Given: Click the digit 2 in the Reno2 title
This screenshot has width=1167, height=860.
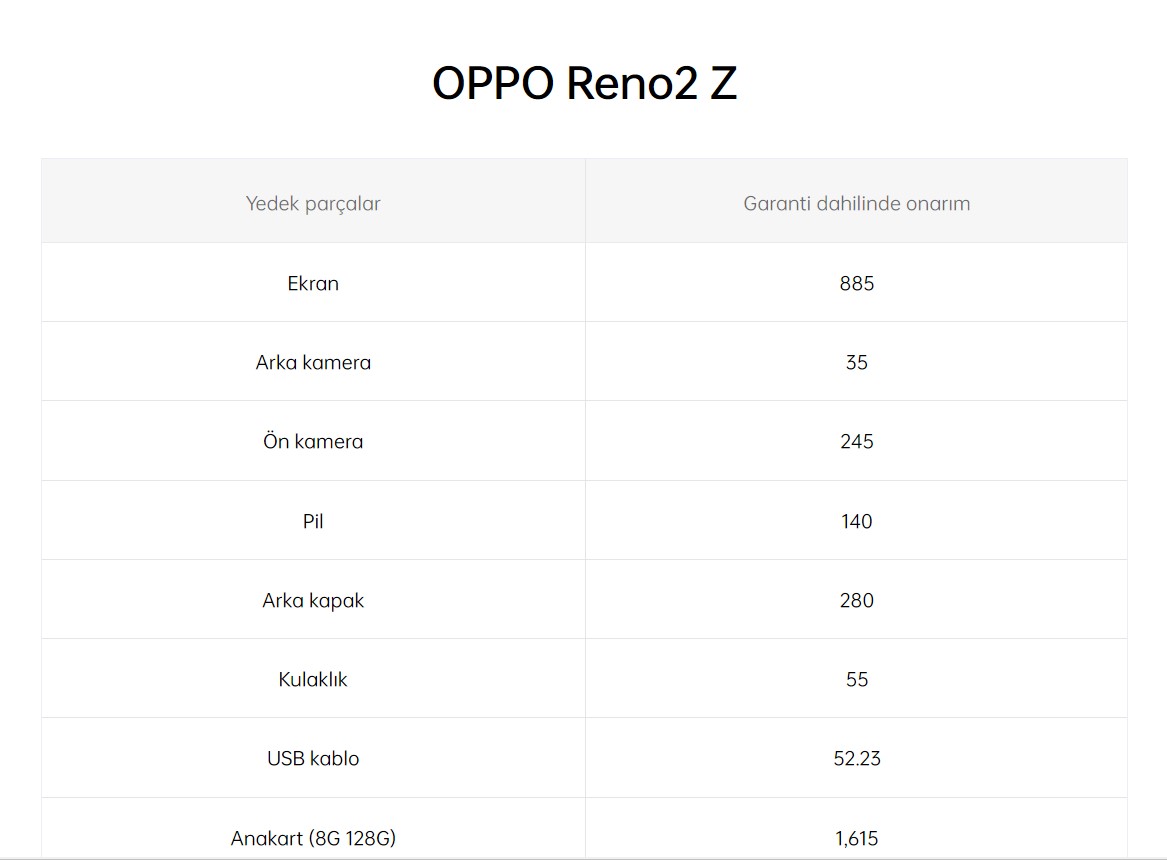Looking at the screenshot, I should click(685, 83).
